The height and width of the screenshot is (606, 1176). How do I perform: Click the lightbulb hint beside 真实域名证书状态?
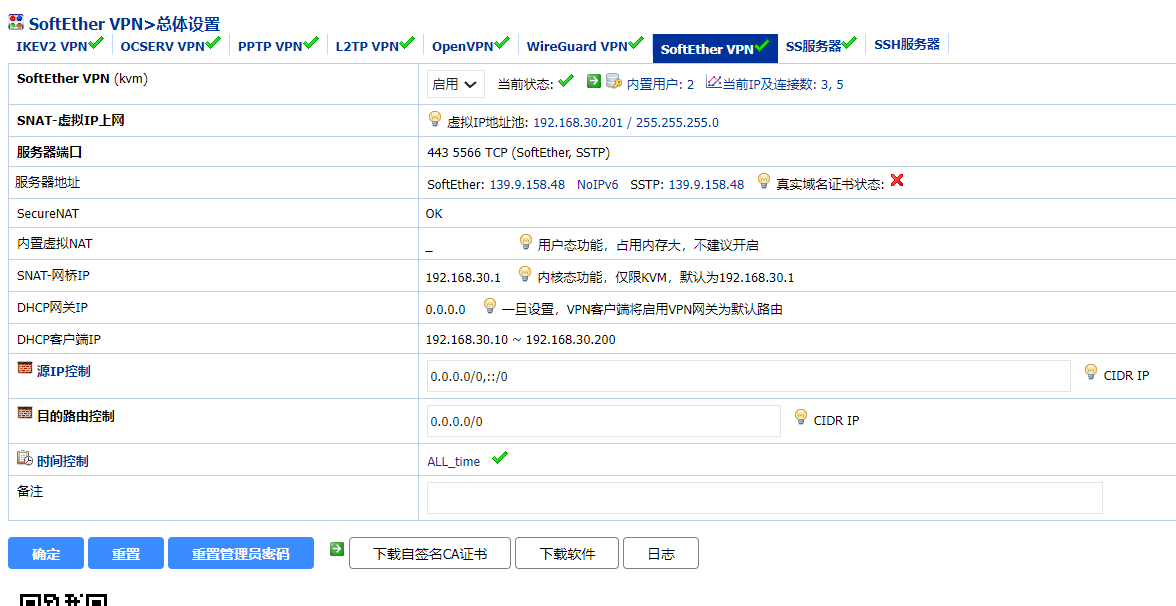pyautogui.click(x=764, y=180)
